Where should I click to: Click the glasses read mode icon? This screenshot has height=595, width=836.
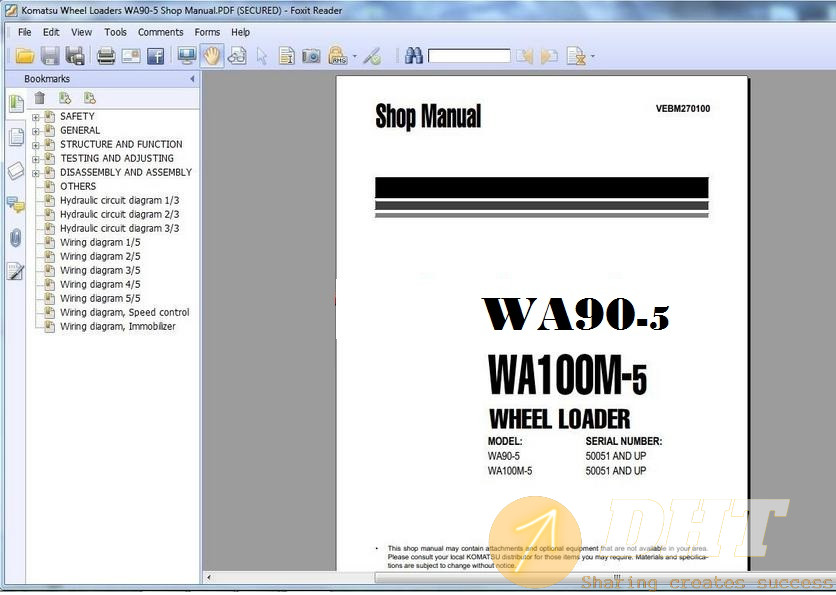click(x=237, y=55)
